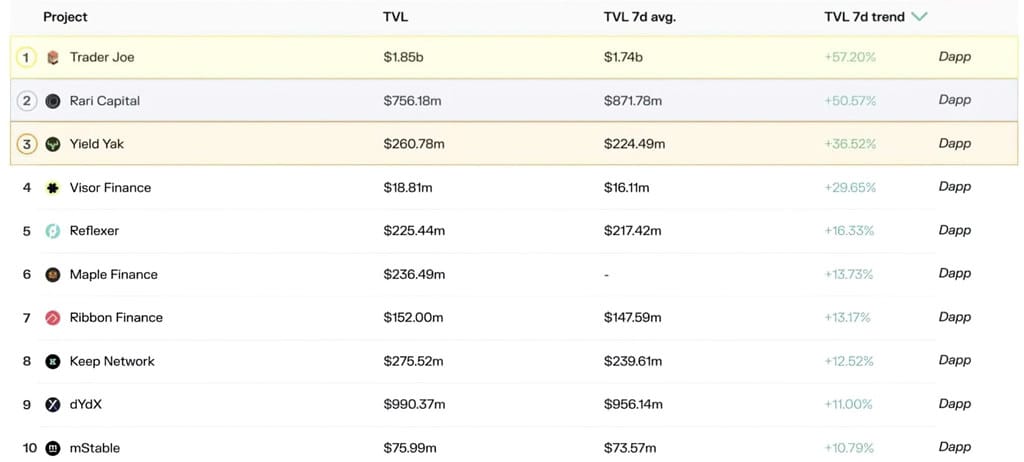The image size is (1024, 462).
Task: Click the Reflexer logo icon
Action: click(x=53, y=231)
